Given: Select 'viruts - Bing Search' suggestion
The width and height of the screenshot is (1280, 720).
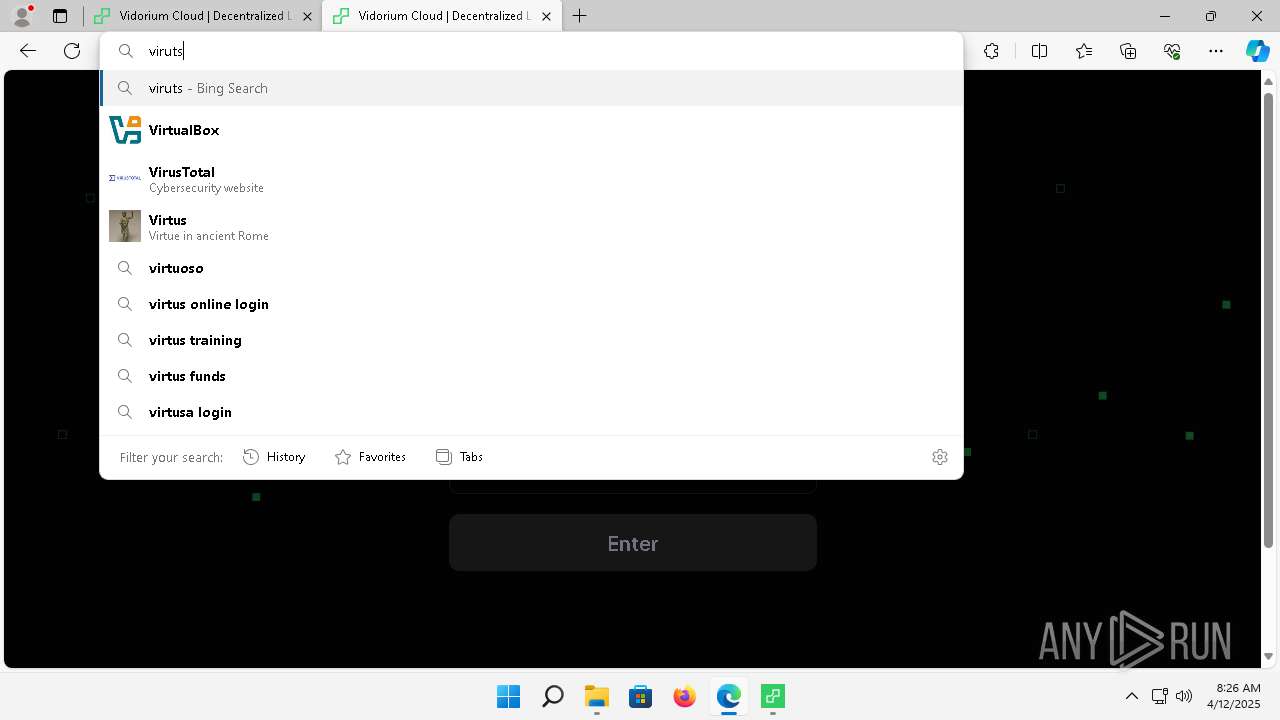Looking at the screenshot, I should click(x=531, y=88).
